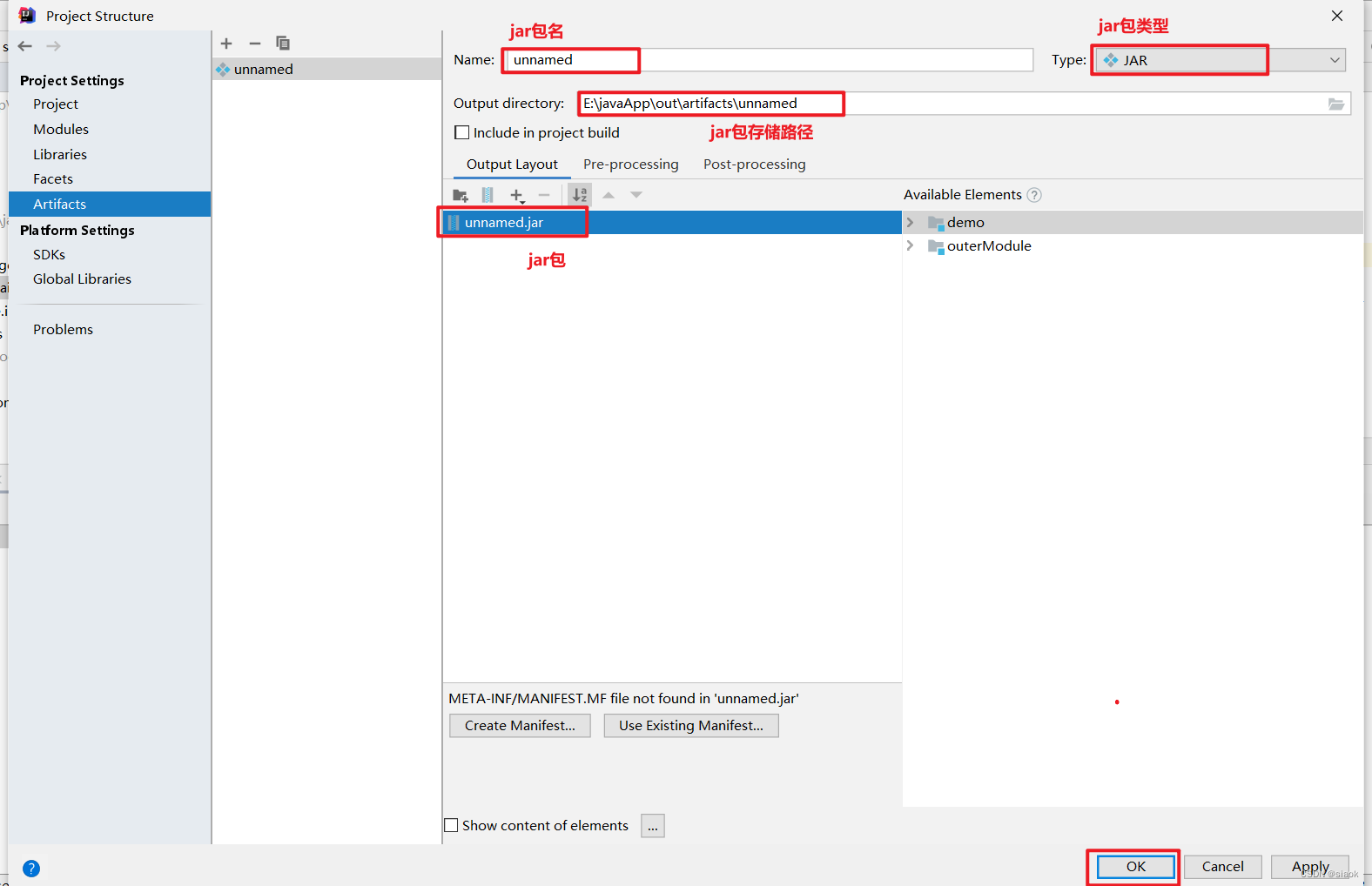The height and width of the screenshot is (886, 1372).
Task: Move element up with arrow icon
Action: point(609,195)
